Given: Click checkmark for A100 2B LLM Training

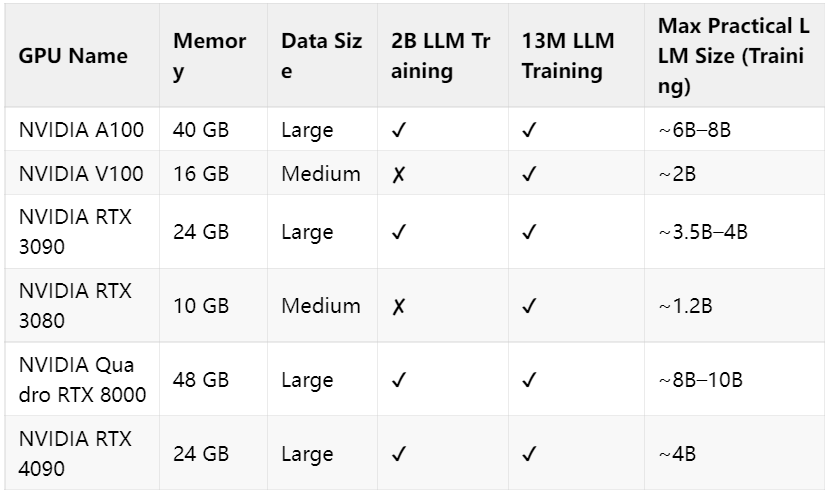Looking at the screenshot, I should (399, 130).
